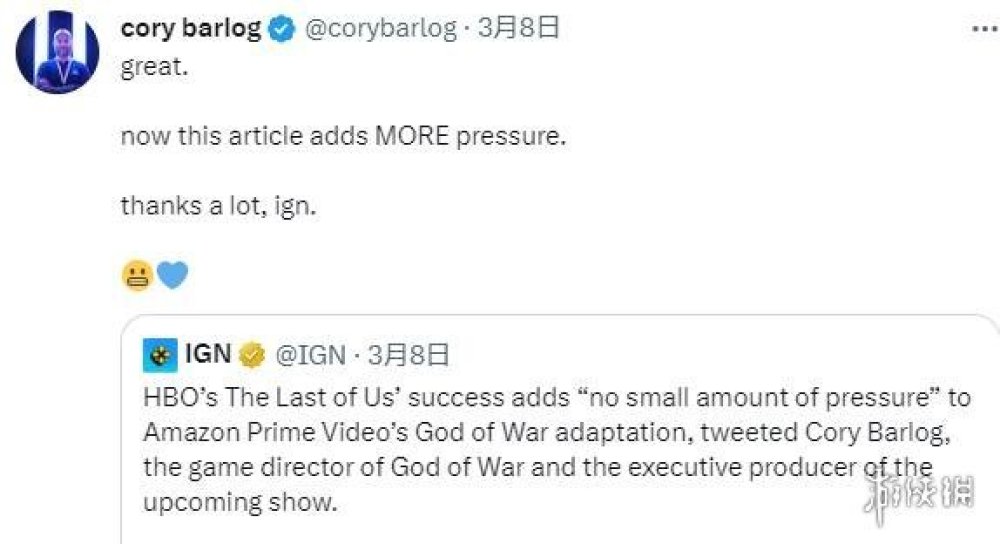The image size is (1000, 544).
Task: Click the gold verified badge next to IGN
Action: point(251,355)
